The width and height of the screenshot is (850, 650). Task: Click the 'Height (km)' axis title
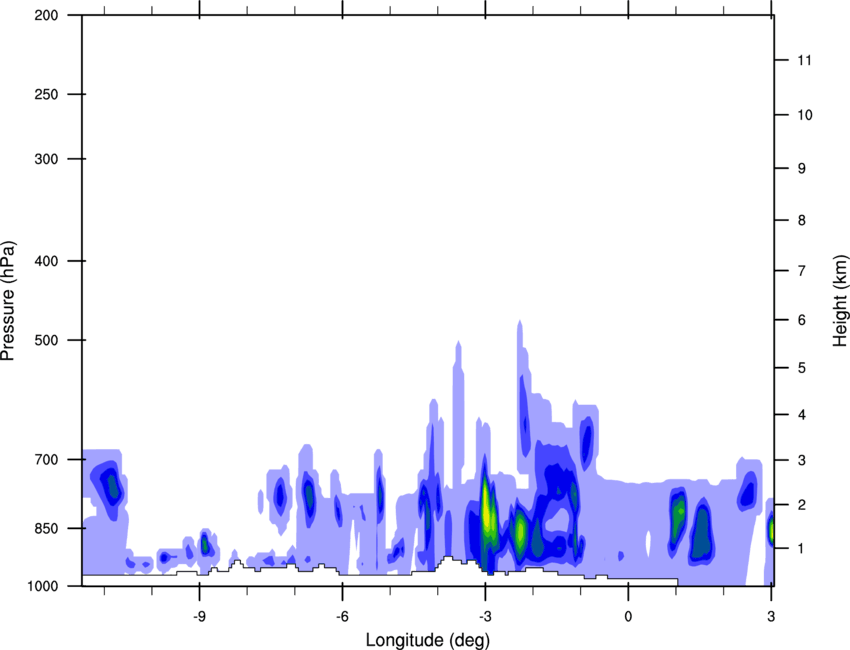(x=840, y=300)
